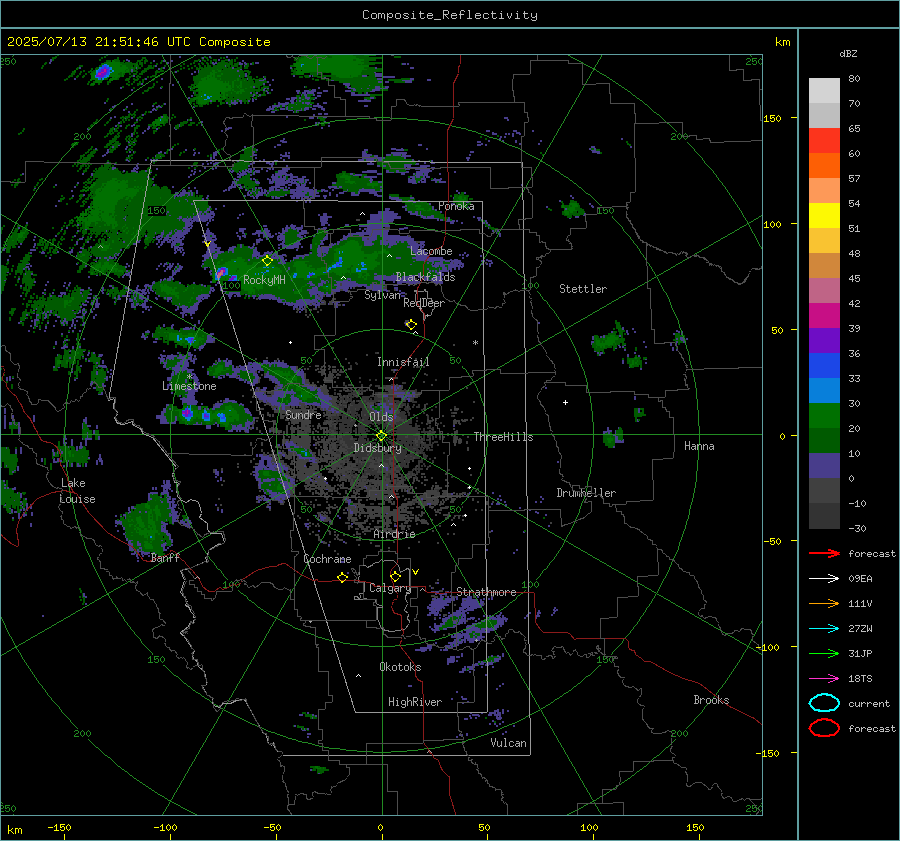This screenshot has width=900, height=841.
Task: Click the orange swatch between 60 and 57 dBZ
Action: (824, 166)
